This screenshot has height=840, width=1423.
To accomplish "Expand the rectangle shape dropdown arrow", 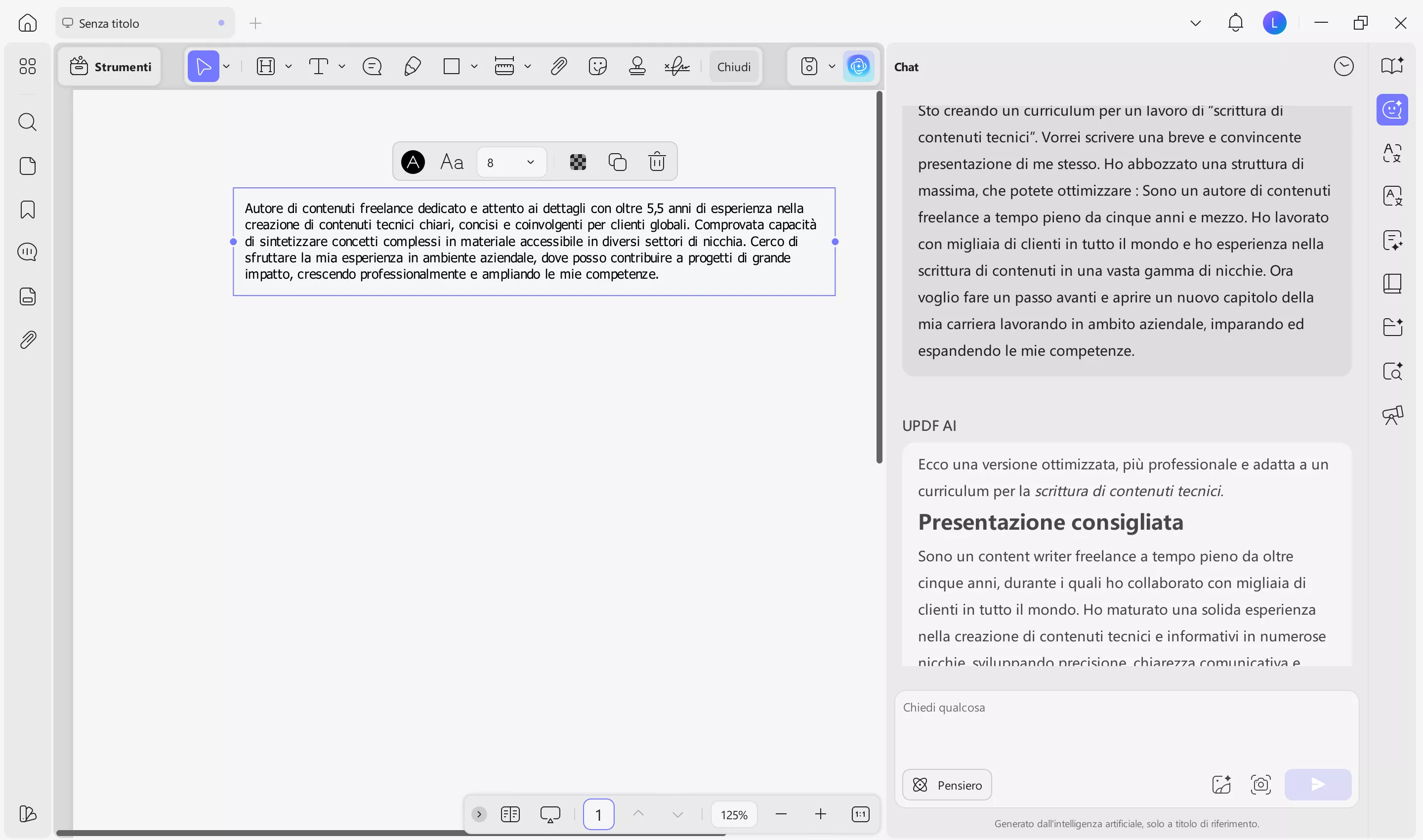I will (x=474, y=66).
